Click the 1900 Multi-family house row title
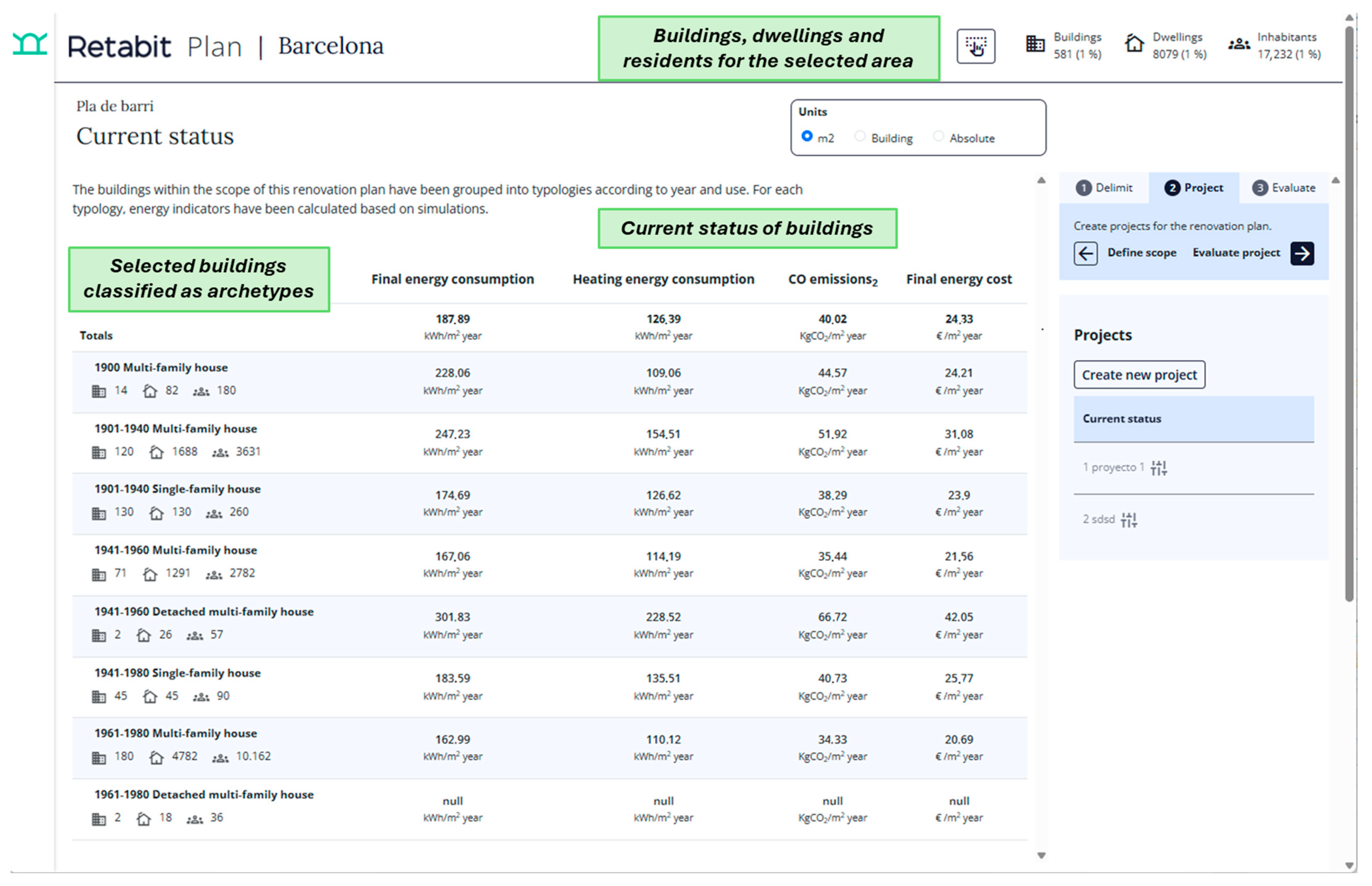Viewport: 1372px width, 886px height. (161, 368)
